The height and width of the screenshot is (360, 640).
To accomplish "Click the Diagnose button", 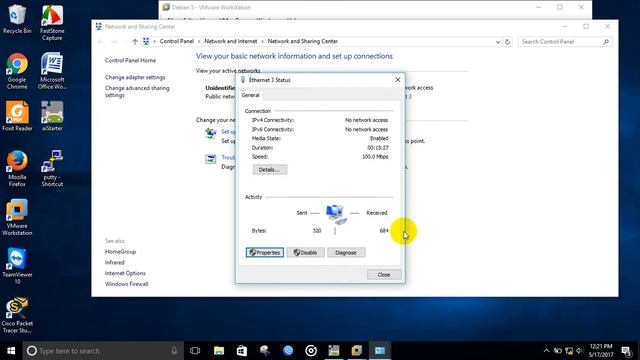I will (346, 253).
